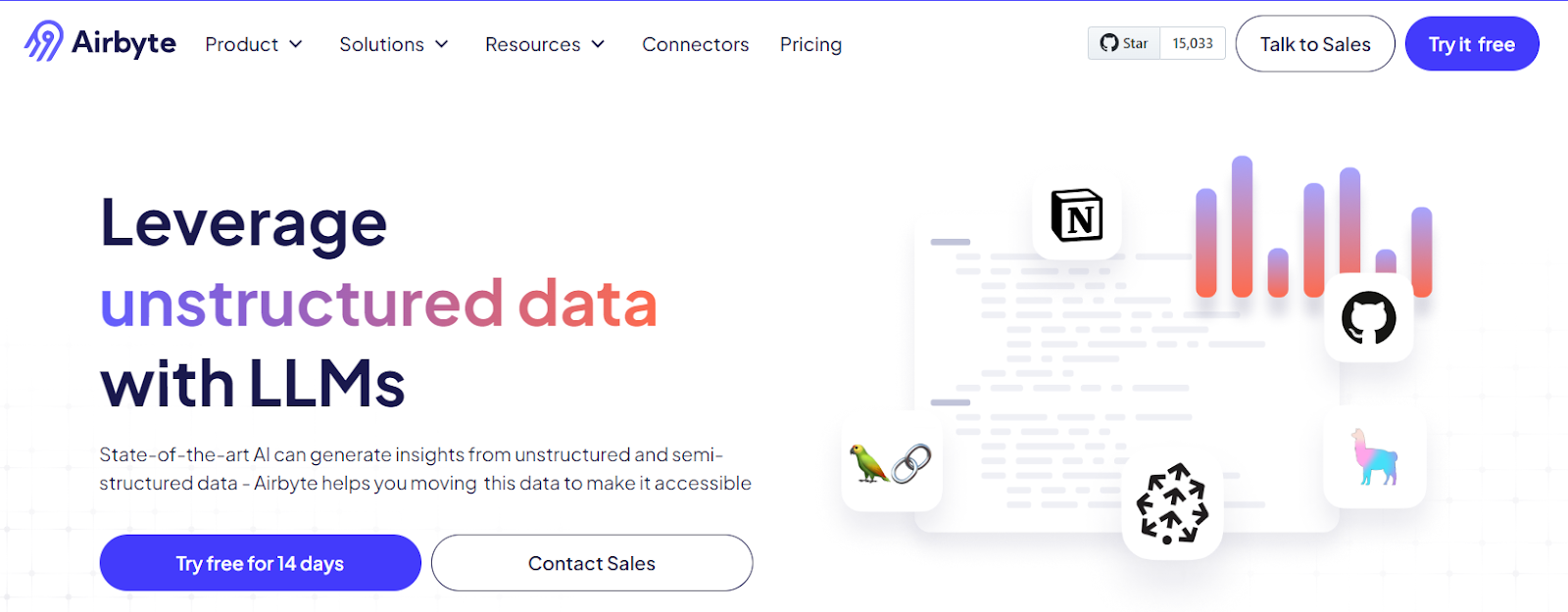Click the Airbyte wordmark text
The image size is (1568, 612).
click(123, 44)
